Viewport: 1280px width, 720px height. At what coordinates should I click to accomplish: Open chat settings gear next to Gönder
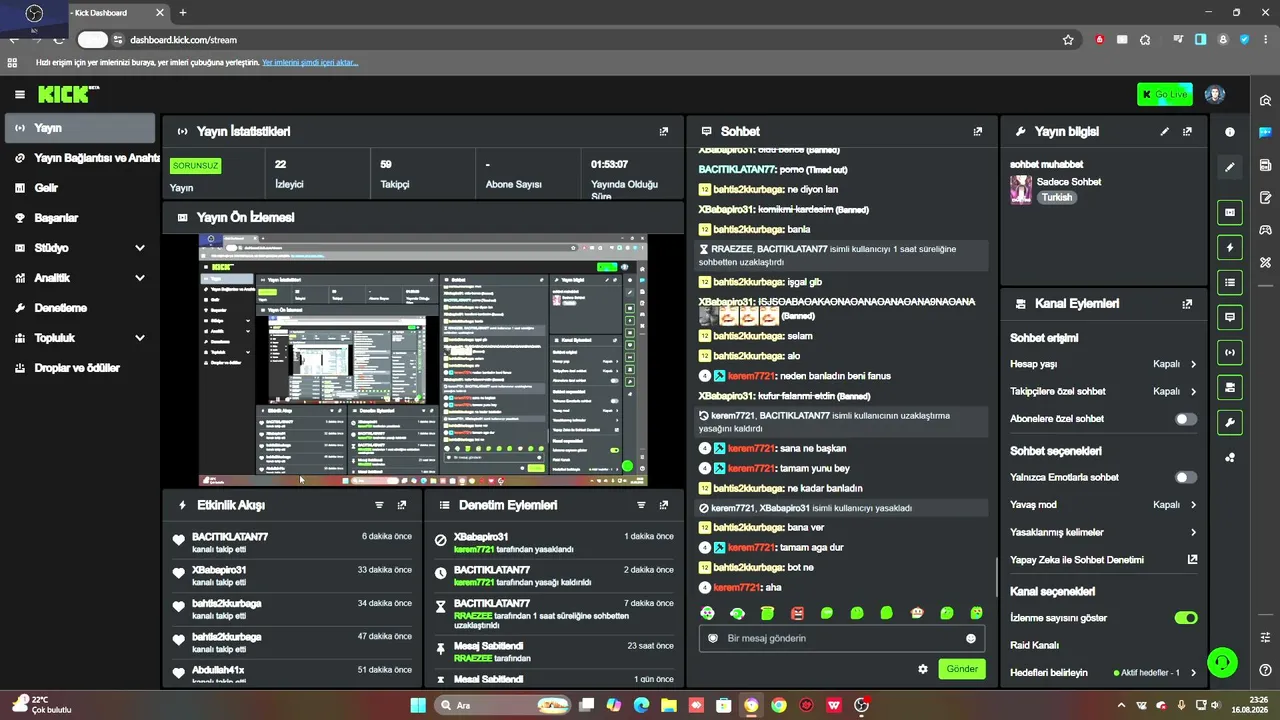[x=923, y=669]
